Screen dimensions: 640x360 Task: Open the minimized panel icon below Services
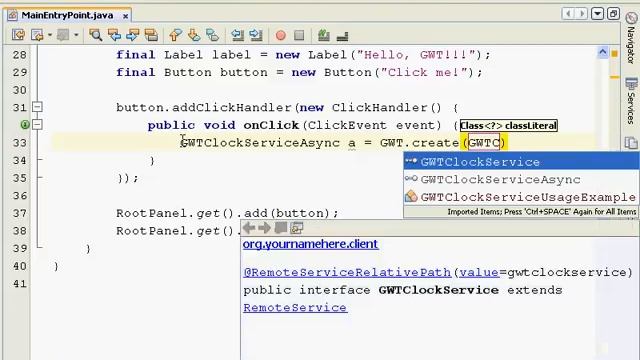(x=631, y=143)
